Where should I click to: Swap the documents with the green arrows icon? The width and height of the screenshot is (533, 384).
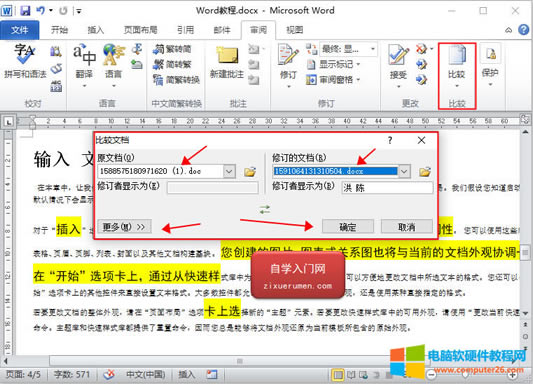tap(265, 209)
